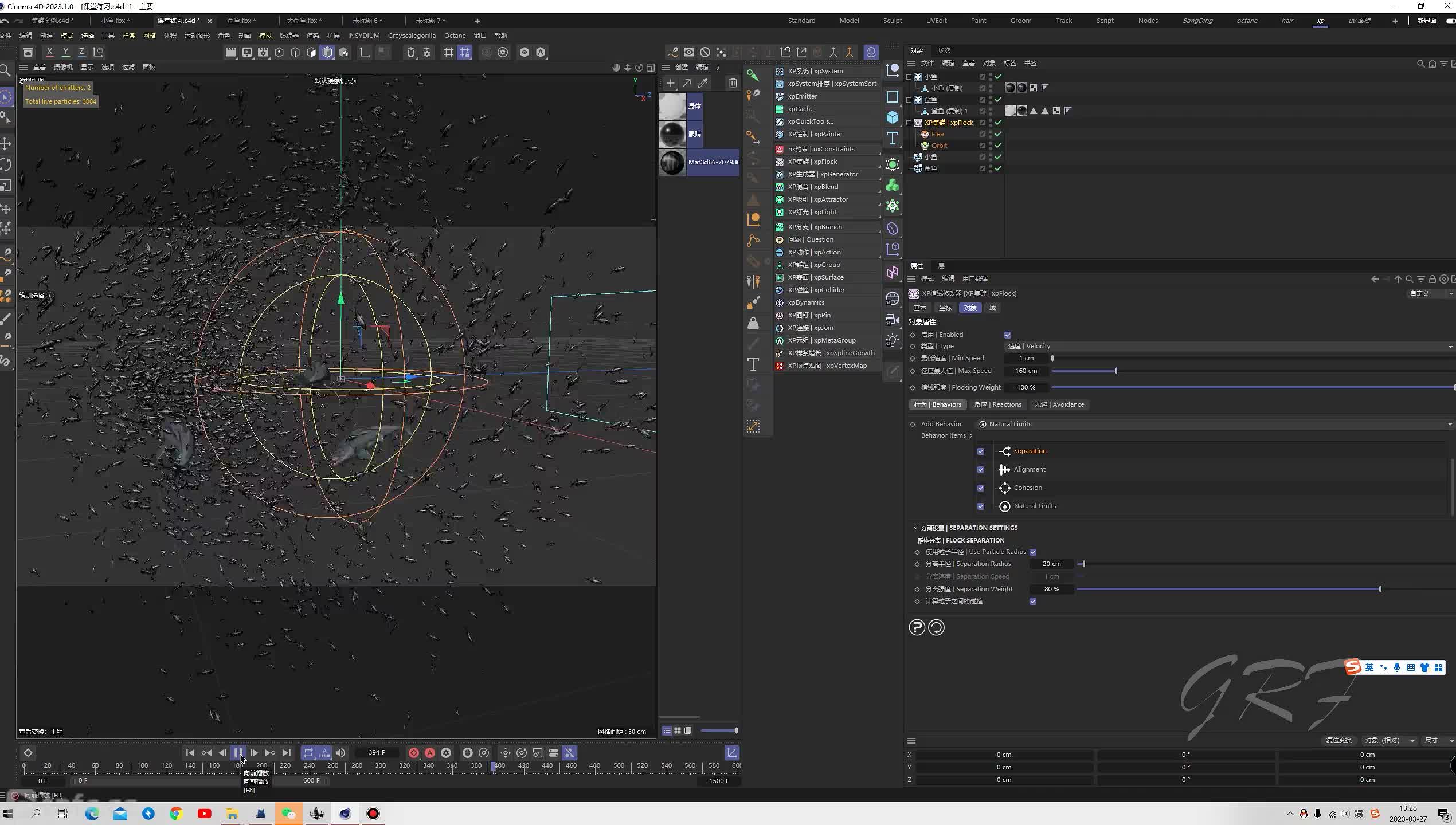
Task: Open the 规避 | Avoidance tab
Action: tap(1059, 404)
